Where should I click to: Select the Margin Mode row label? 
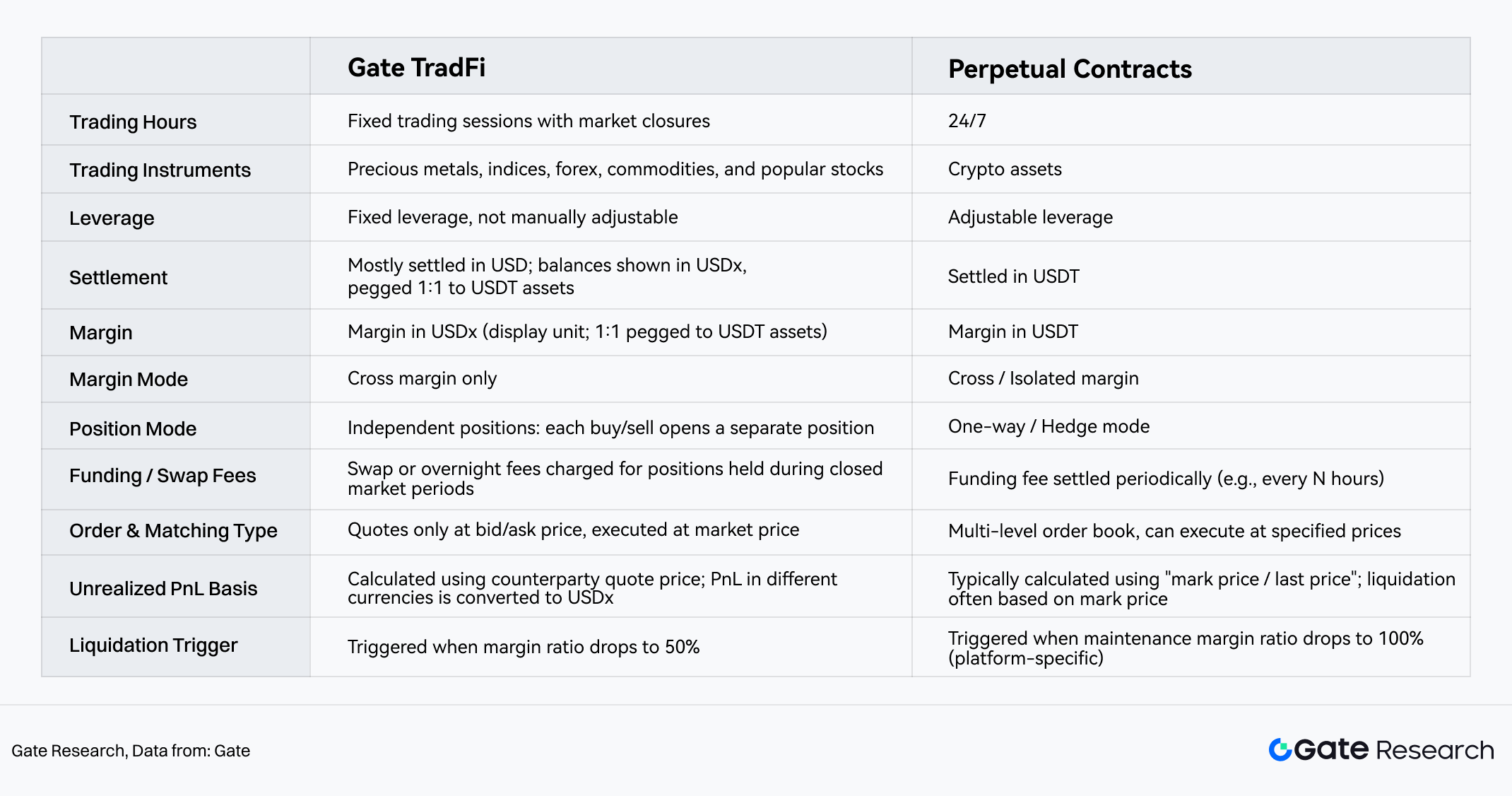pos(129,379)
